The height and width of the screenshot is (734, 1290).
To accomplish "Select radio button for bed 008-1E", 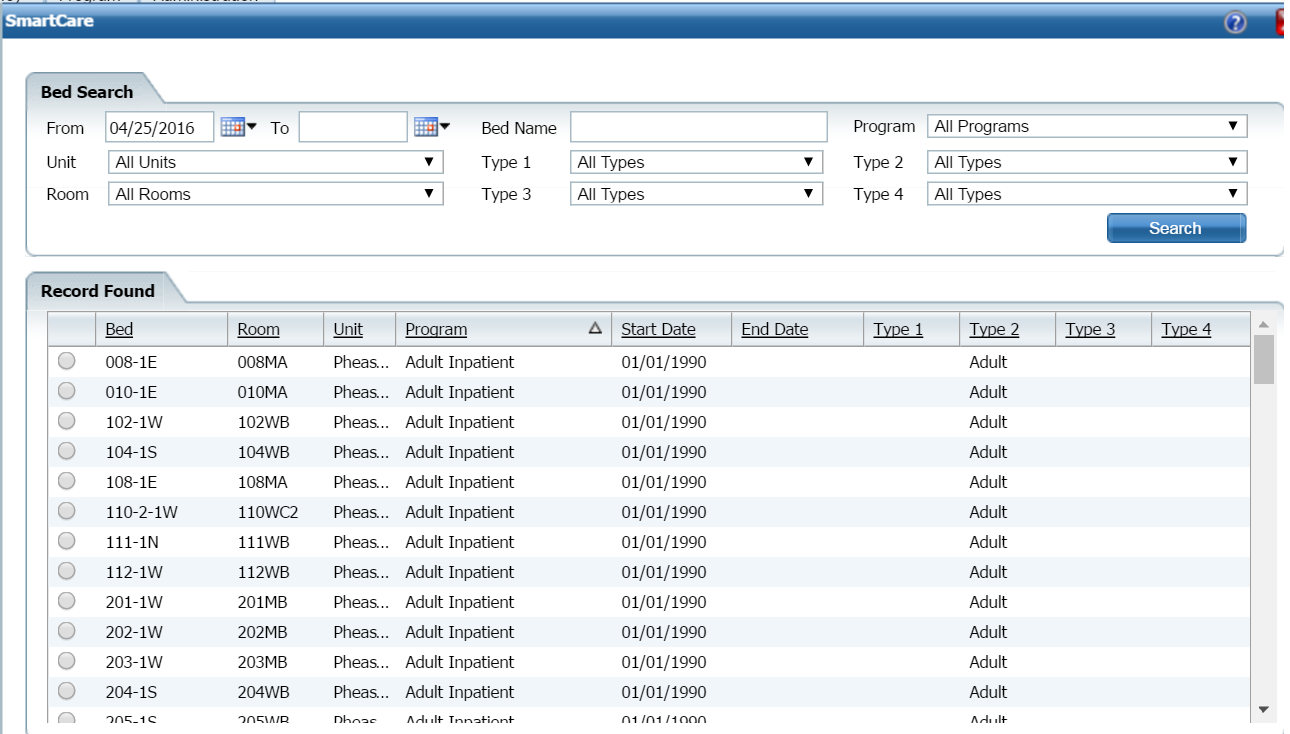I will click(x=67, y=362).
